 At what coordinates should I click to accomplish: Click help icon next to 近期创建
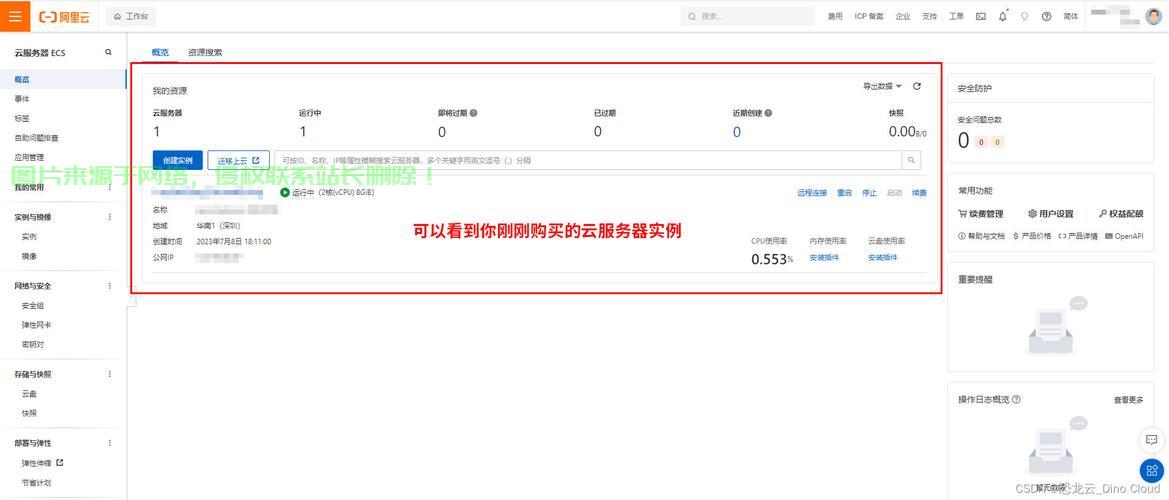(x=768, y=113)
